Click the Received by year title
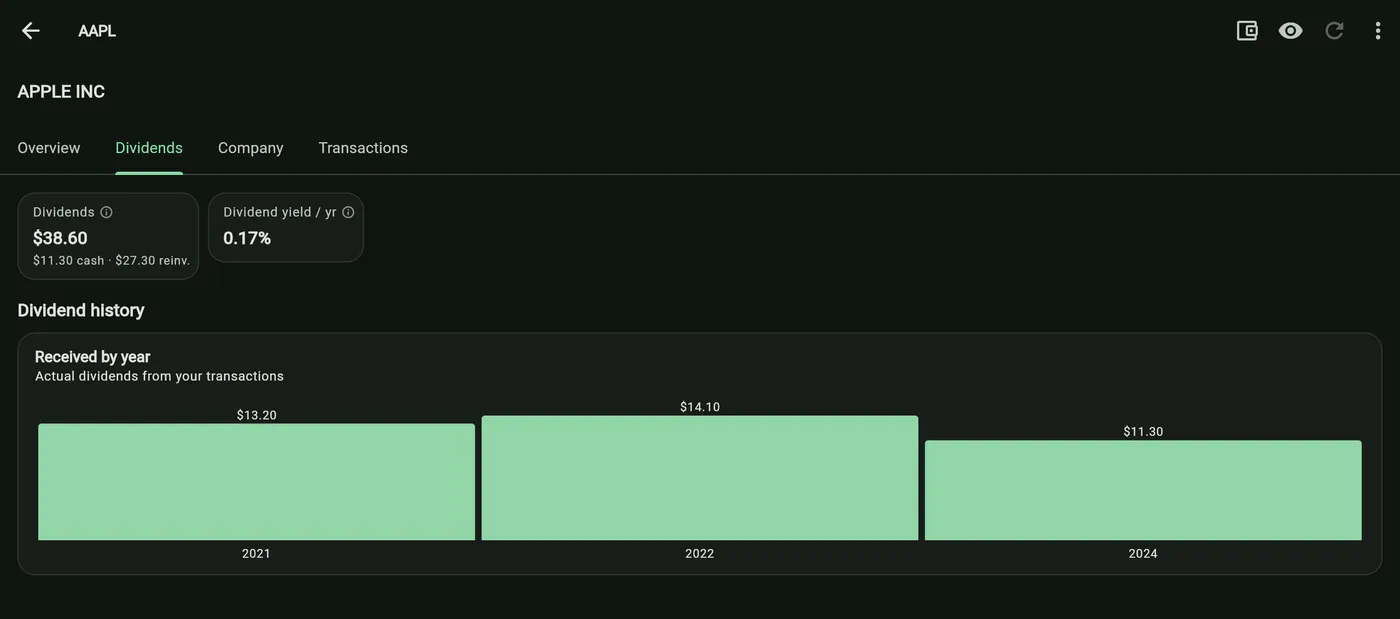This screenshot has height=619, width=1400. [x=92, y=357]
